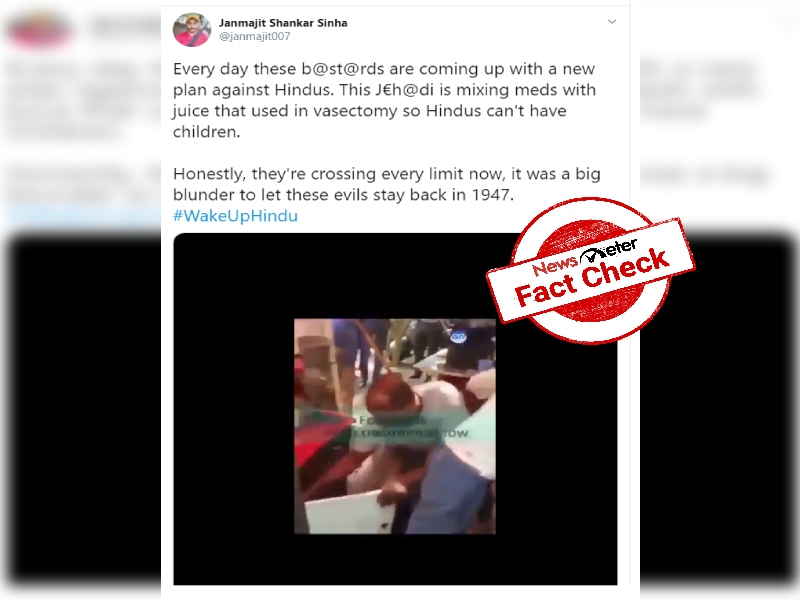This screenshot has height=600, width=800.
Task: Play the embedded video clip
Action: coord(394,426)
